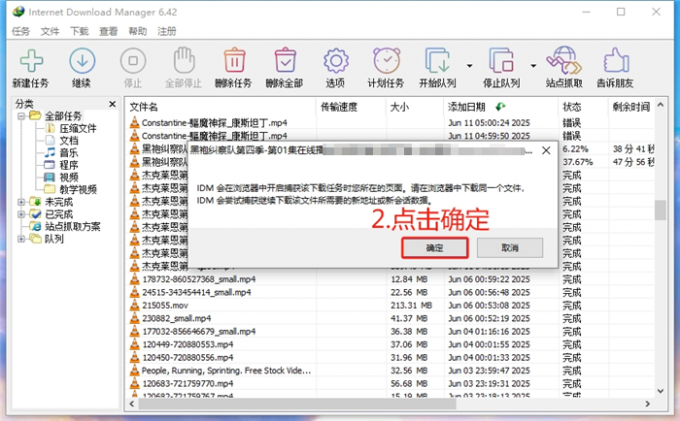Click the 213.31 MB size cell
The width and height of the screenshot is (680, 421).
(x=411, y=305)
